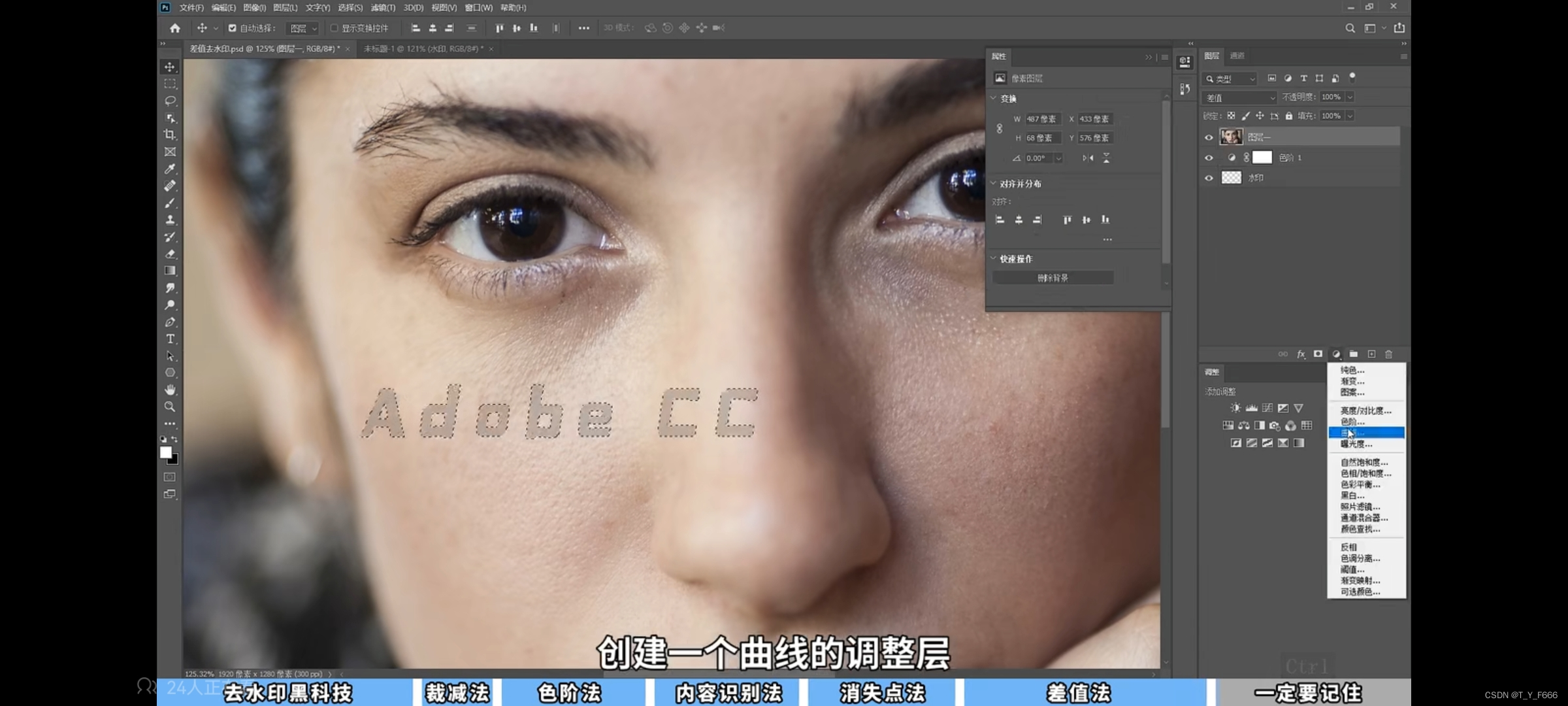
Task: Click the lock all padlock icon
Action: [1289, 116]
